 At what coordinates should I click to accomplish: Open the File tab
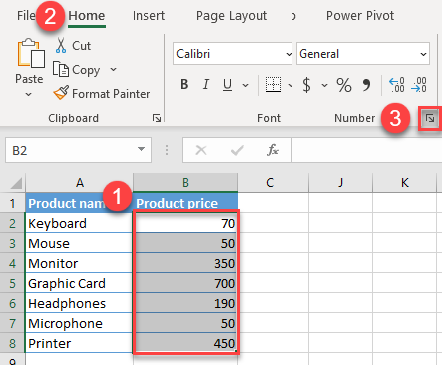(26, 15)
